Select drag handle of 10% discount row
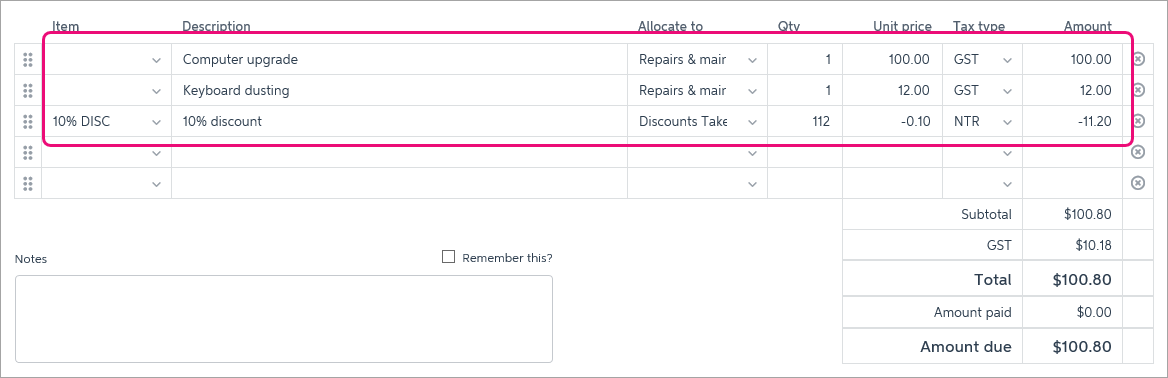The image size is (1168, 378). pos(28,121)
